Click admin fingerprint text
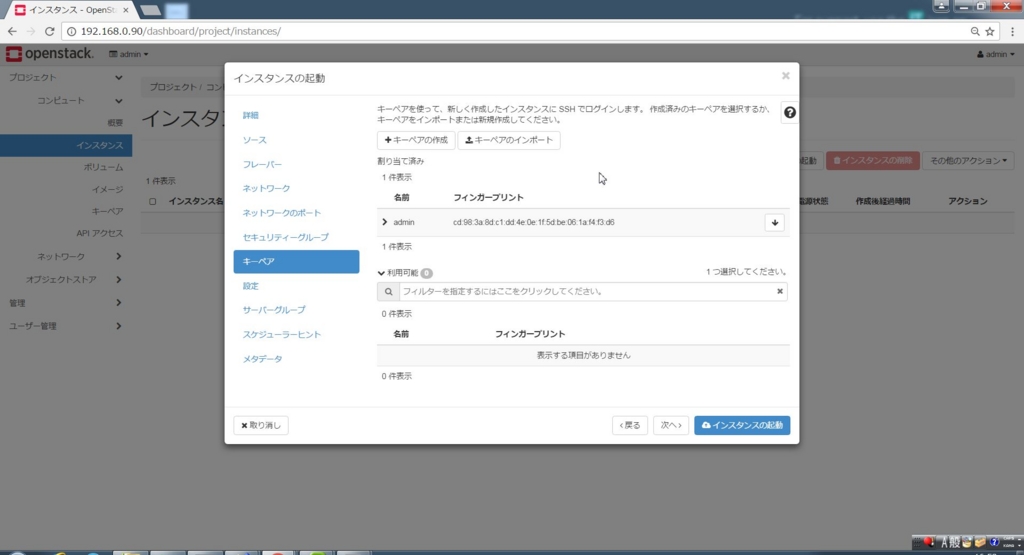Screen dimensions: 1024x555 (534, 223)
